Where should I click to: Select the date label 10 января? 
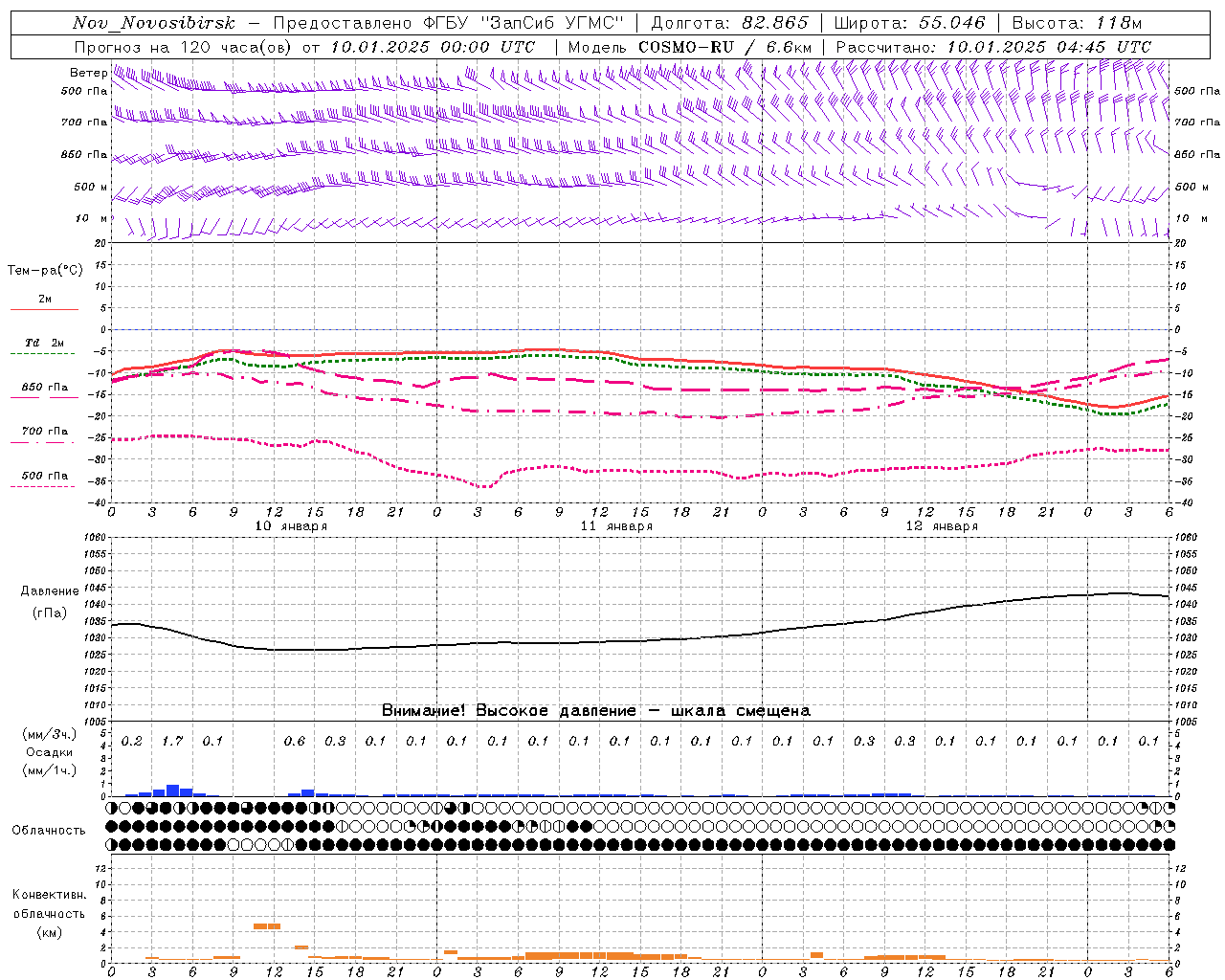[x=291, y=526]
